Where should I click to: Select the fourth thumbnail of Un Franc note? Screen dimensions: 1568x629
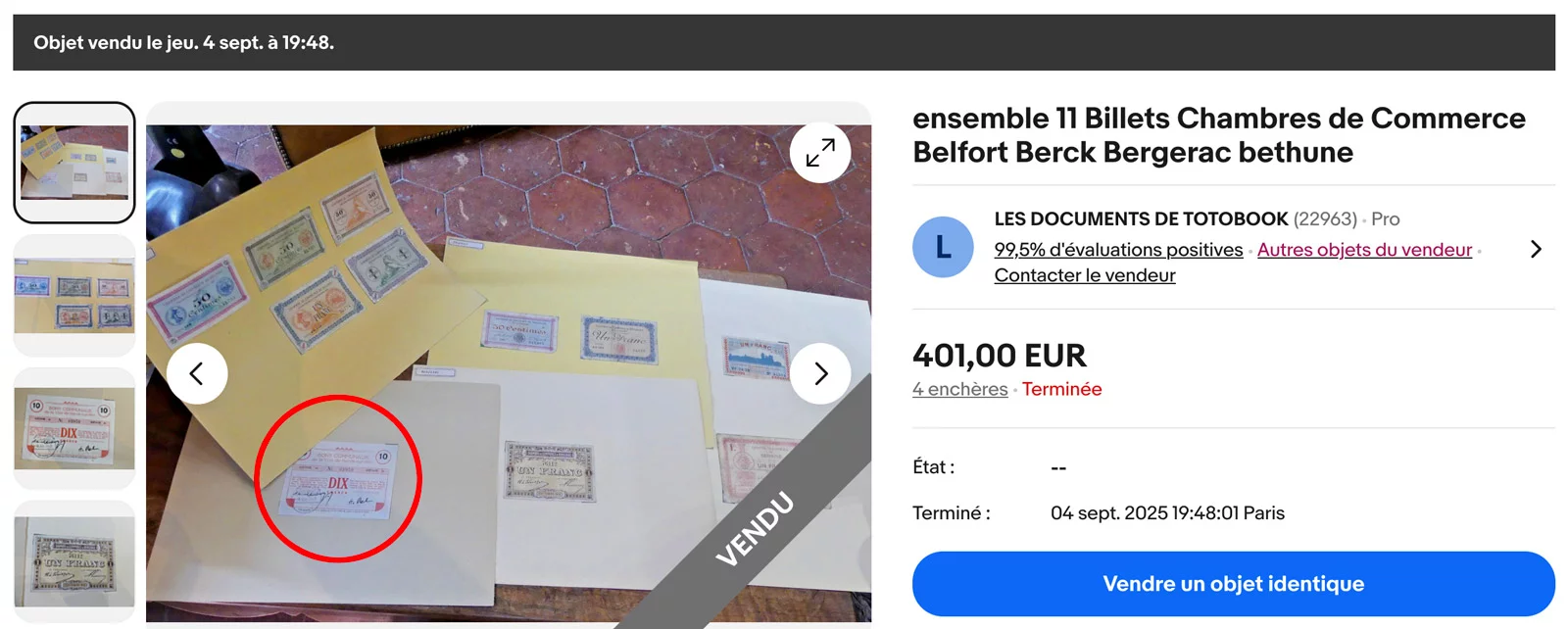74,562
